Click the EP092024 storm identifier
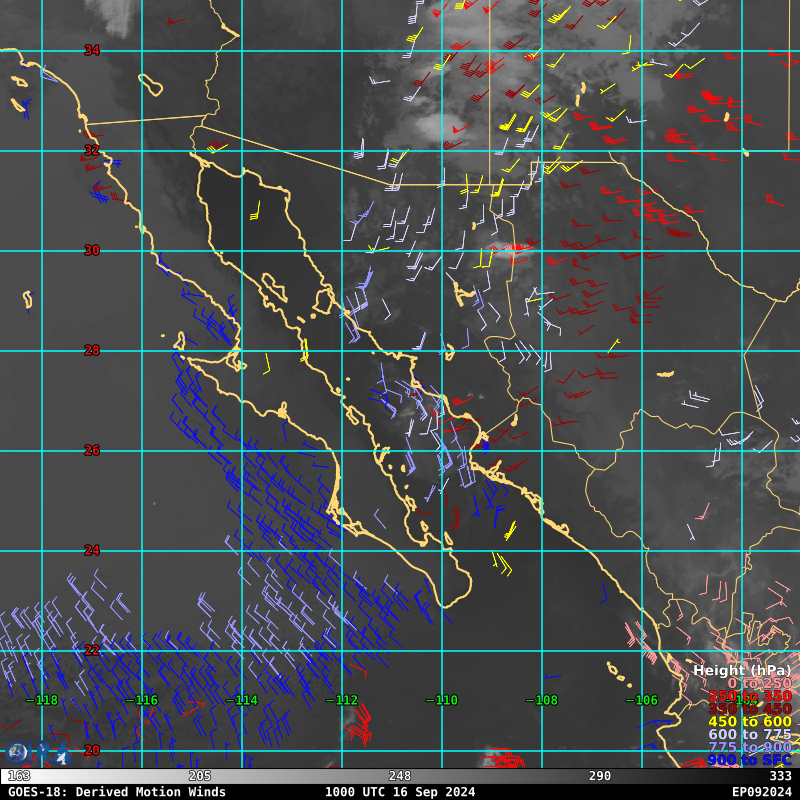This screenshot has height=800, width=800. (x=762, y=792)
